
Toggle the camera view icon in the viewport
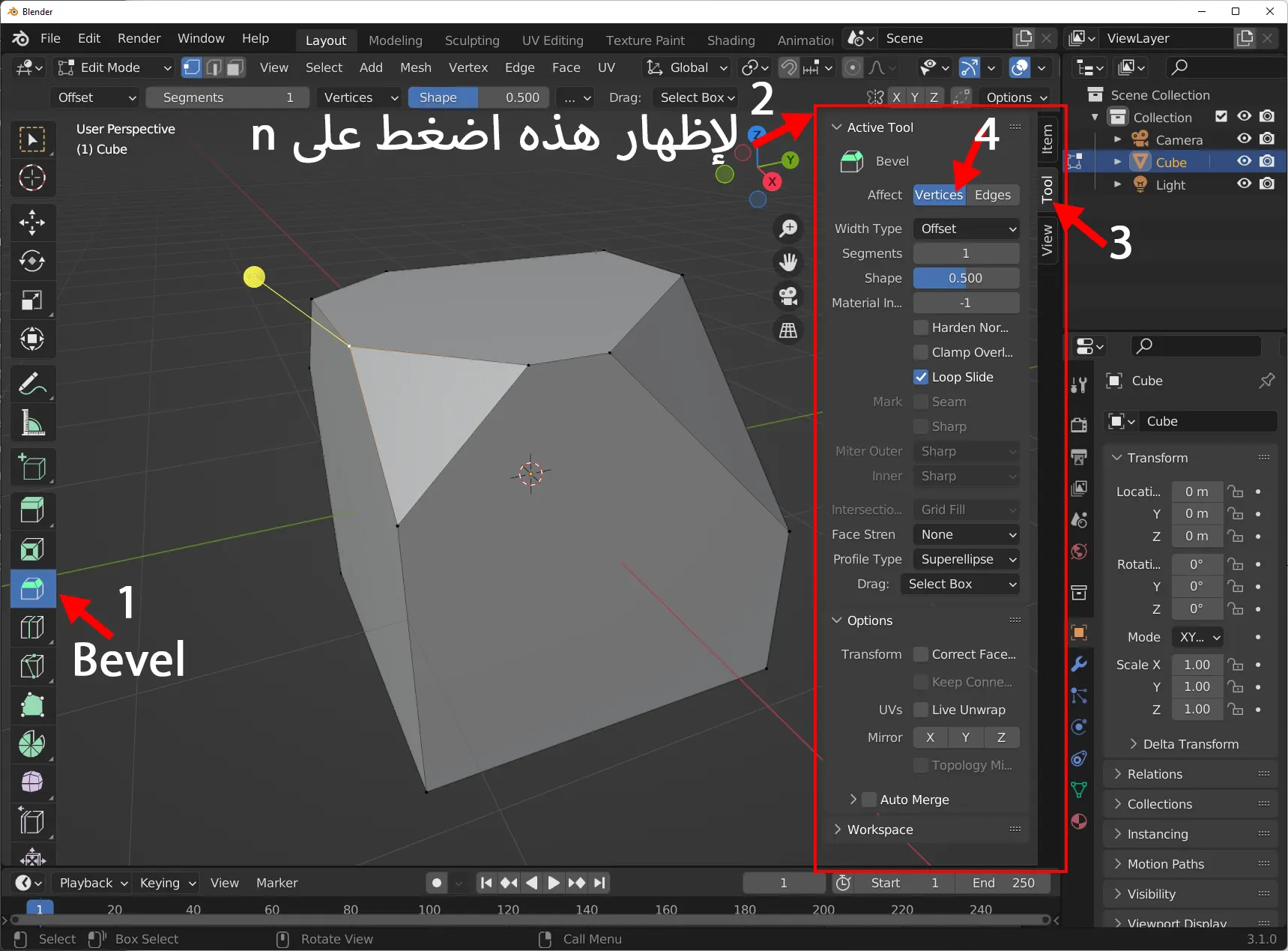[x=787, y=295]
